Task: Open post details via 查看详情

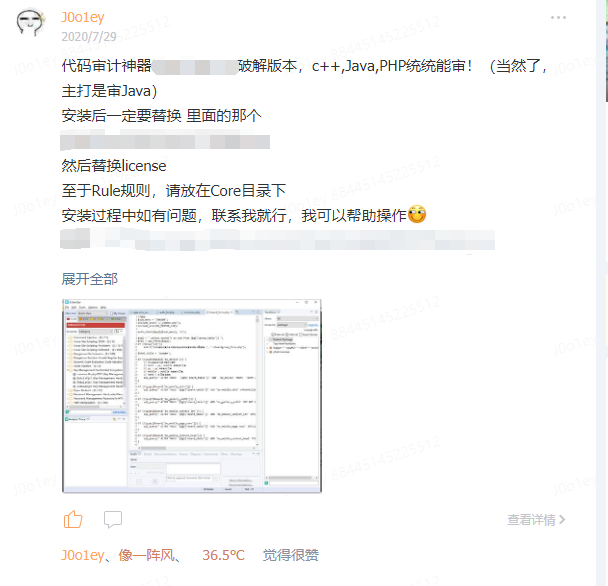Action: [x=531, y=520]
